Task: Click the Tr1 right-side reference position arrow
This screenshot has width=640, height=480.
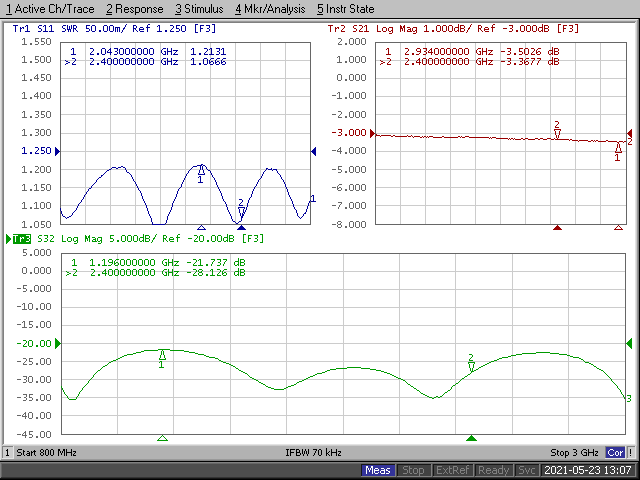Action: point(313,151)
